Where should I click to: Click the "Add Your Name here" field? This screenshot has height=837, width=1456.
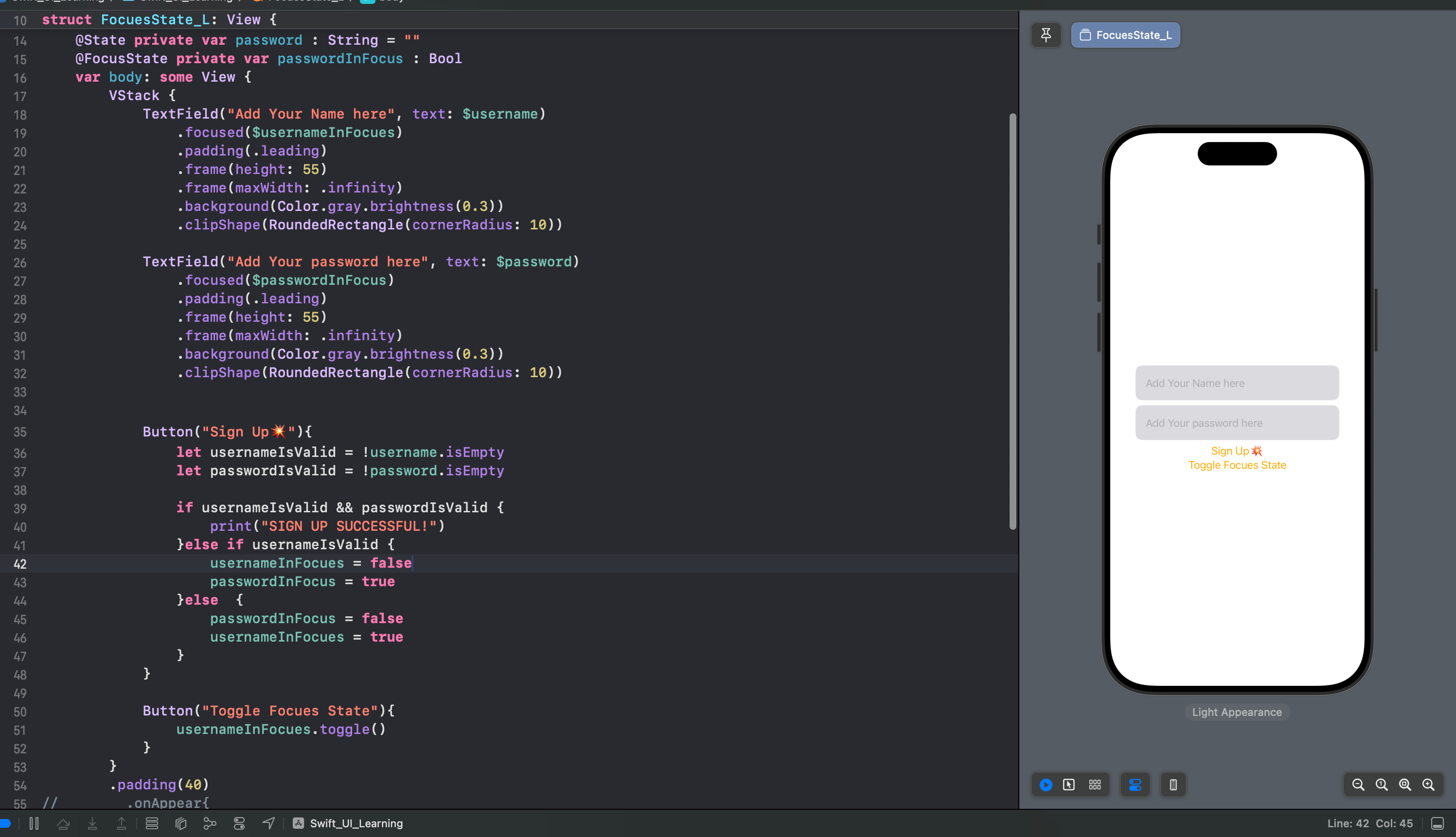click(1237, 383)
